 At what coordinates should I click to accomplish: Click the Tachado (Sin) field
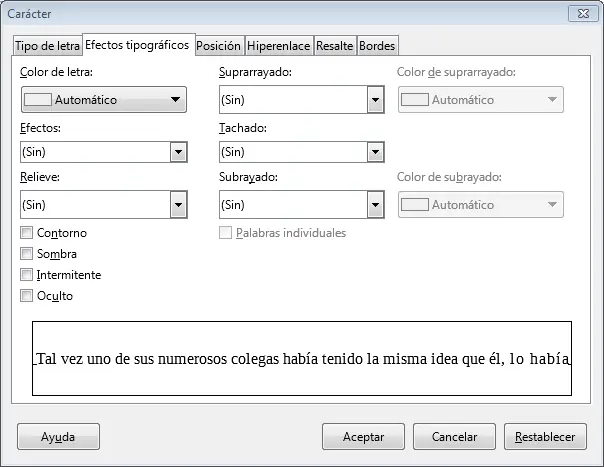(293, 152)
